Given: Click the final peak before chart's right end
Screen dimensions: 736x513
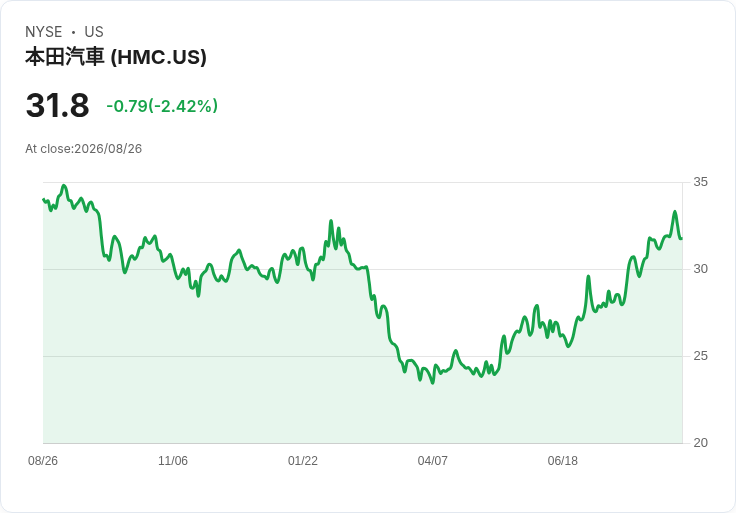Looking at the screenshot, I should tap(675, 212).
